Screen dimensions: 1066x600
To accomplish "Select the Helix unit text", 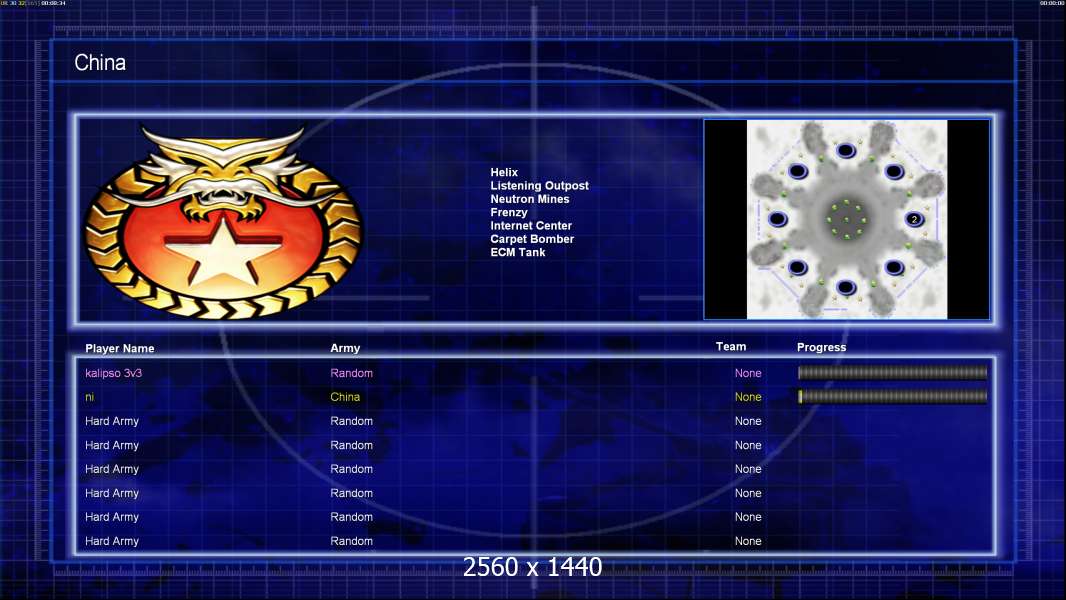I will [x=504, y=173].
